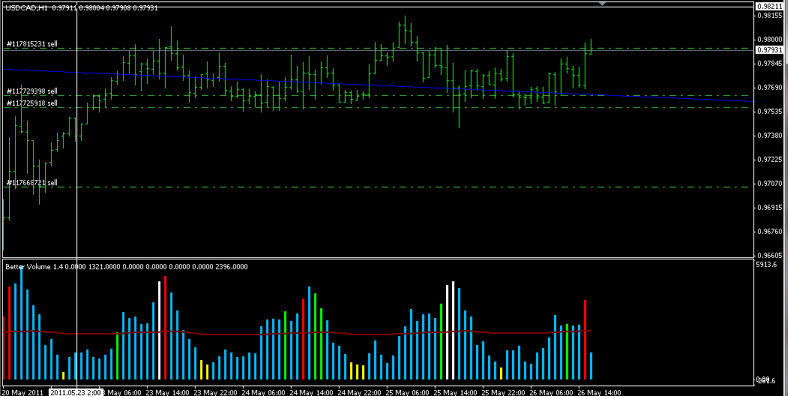Select sell order line #117815231 label
788x396 pixels.
[32, 44]
